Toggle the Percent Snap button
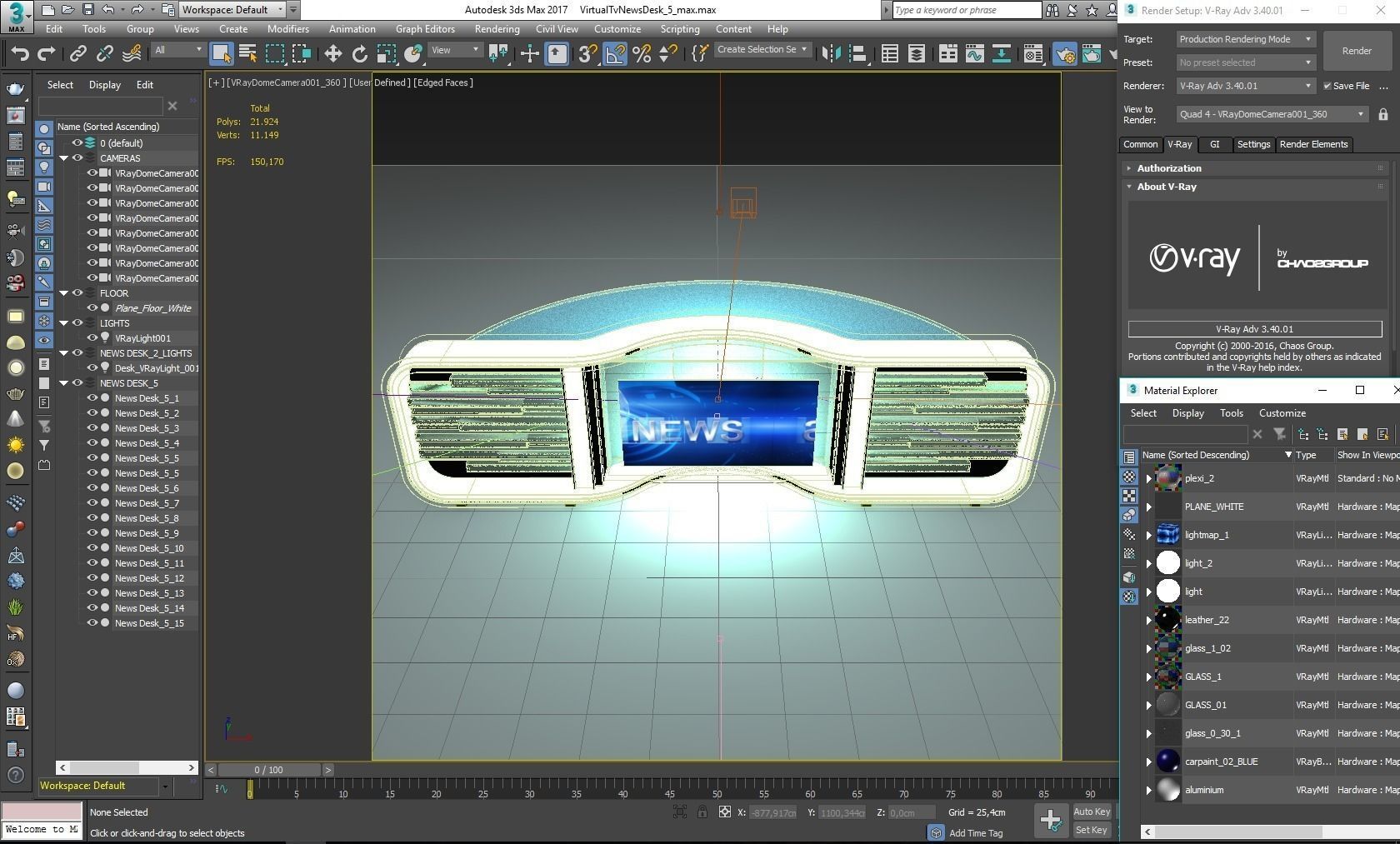Image resolution: width=1400 pixels, height=844 pixels. [x=642, y=54]
